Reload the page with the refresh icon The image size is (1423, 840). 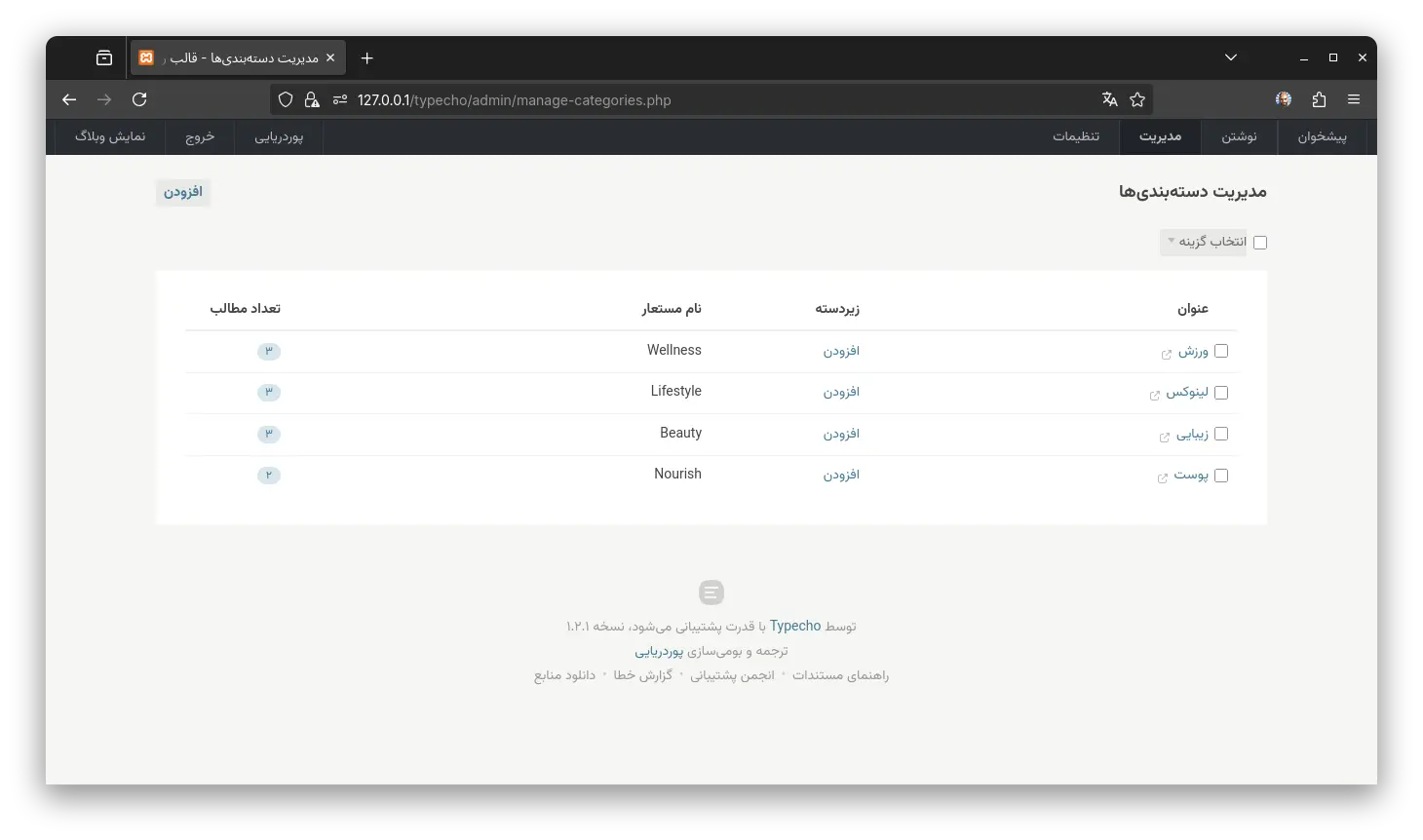139,99
